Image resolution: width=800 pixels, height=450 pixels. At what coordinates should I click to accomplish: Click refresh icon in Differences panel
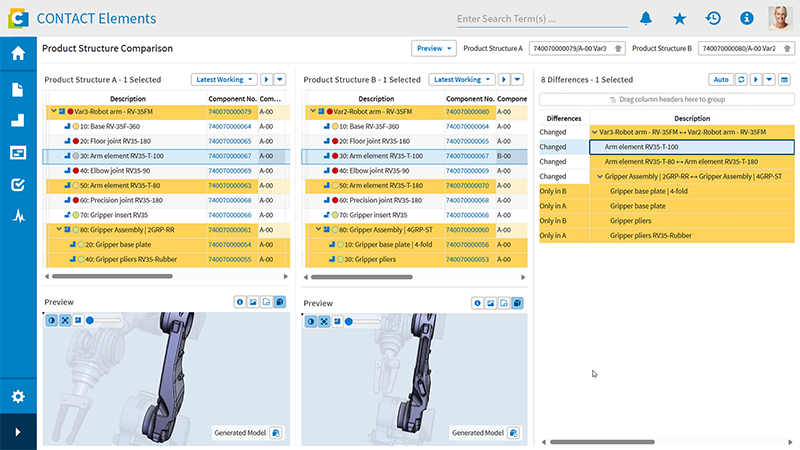click(741, 79)
